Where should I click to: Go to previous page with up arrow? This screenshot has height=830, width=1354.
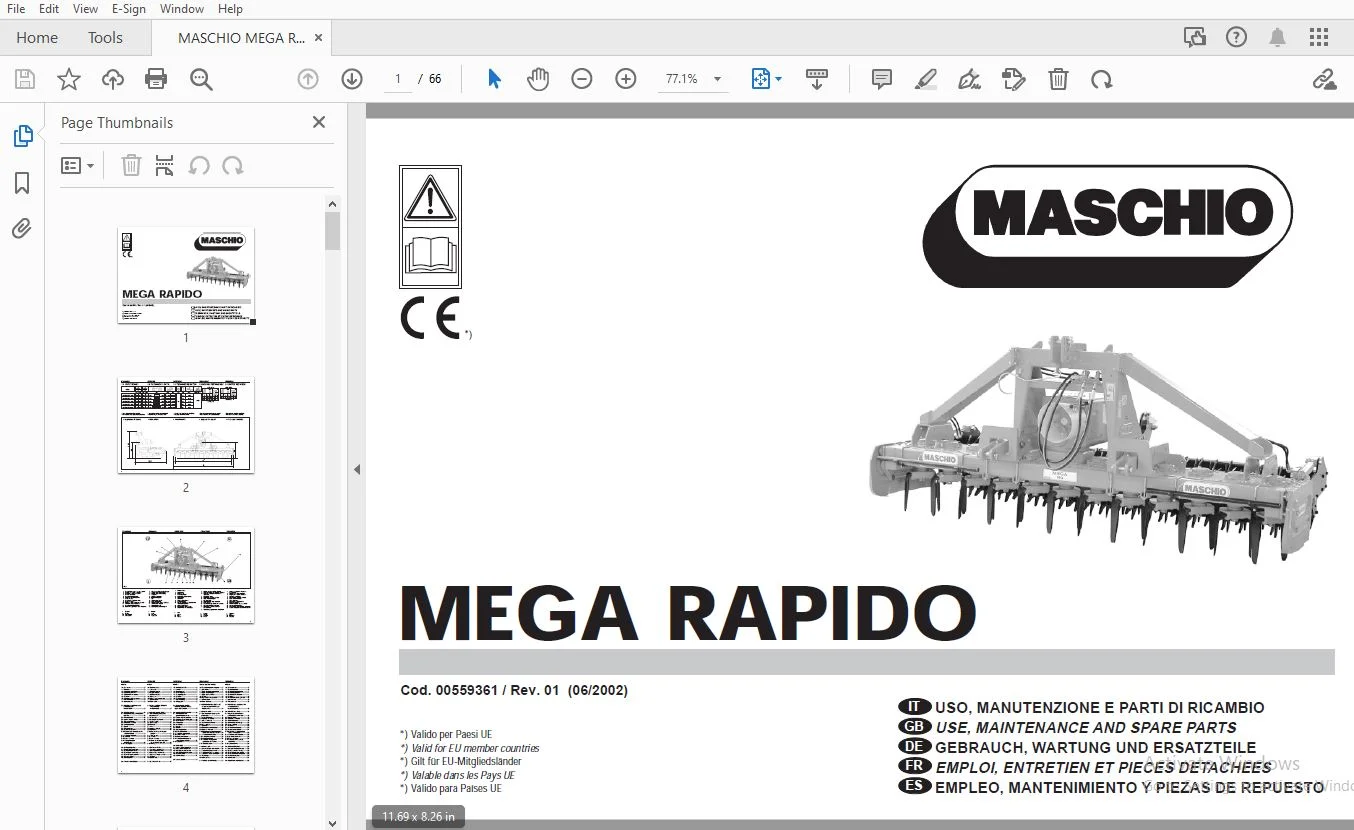(308, 79)
